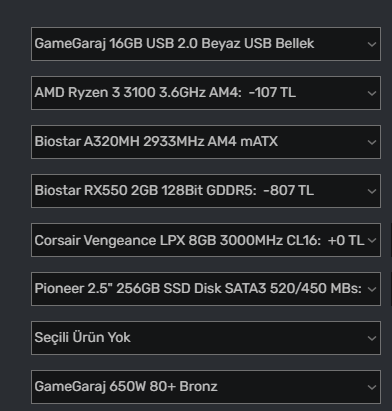Expand the Corsair Vengeance LPX 8GB RAM dropdown
The image size is (392, 411).
206,240
